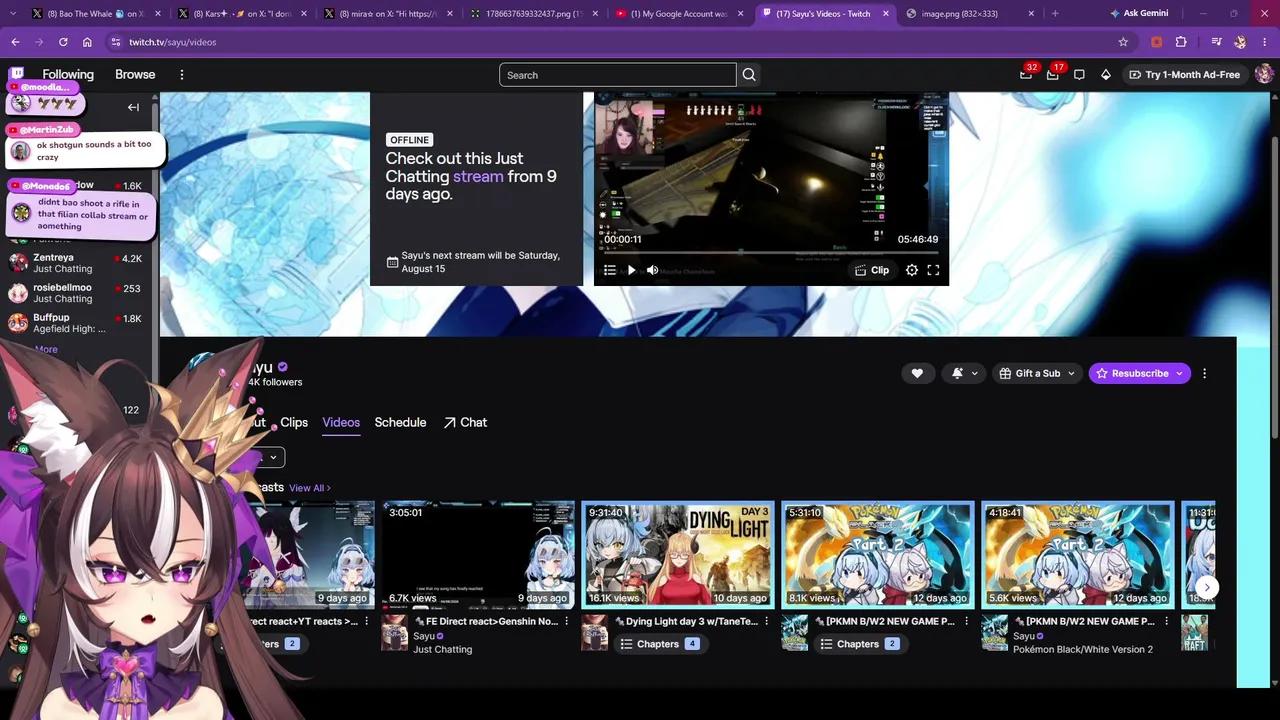The height and width of the screenshot is (720, 1280).
Task: Open the View All broadcasts link
Action: (x=309, y=488)
